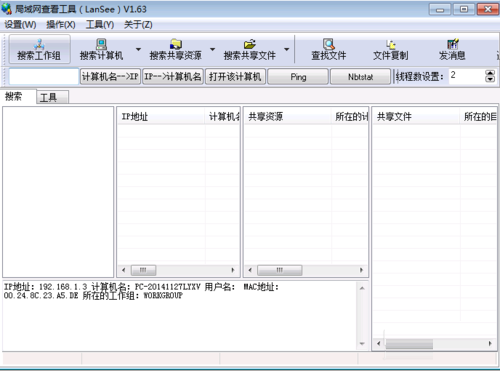500x371 pixels.
Task: Minimize the LanSee window
Action: click(440, 9)
